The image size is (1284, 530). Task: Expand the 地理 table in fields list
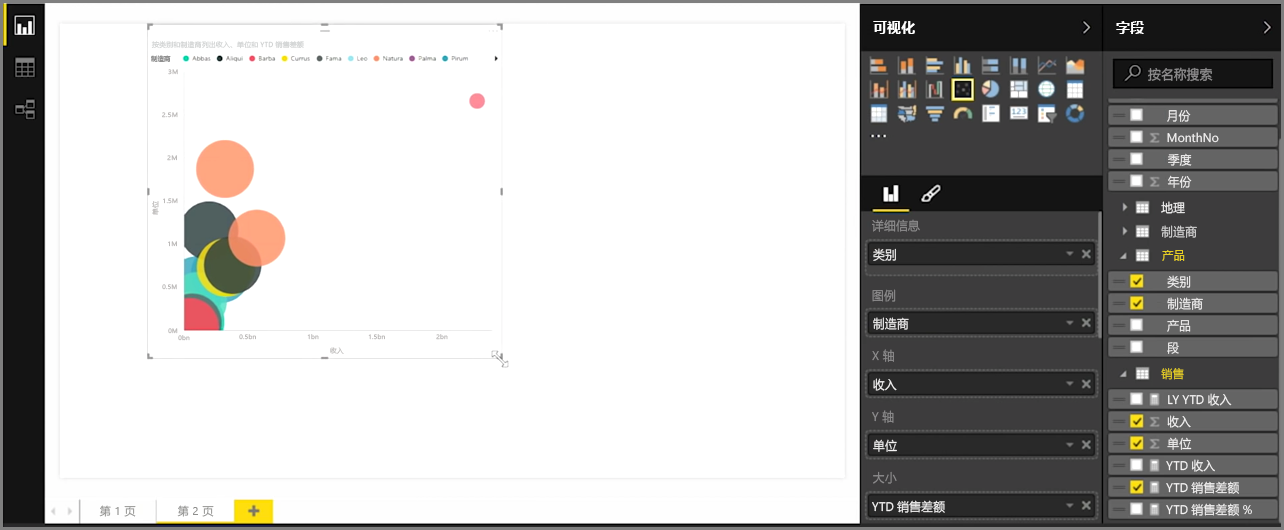(x=1124, y=207)
